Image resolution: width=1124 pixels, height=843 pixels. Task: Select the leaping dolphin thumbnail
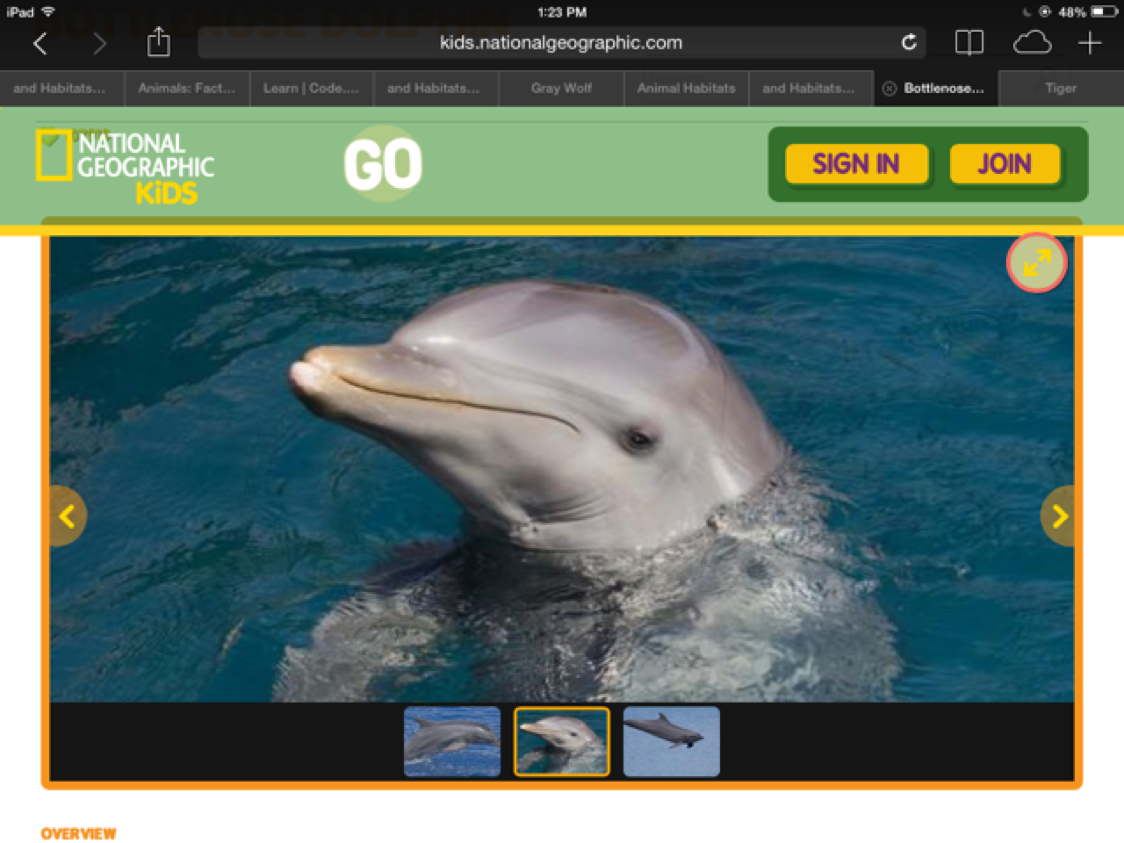coord(671,741)
